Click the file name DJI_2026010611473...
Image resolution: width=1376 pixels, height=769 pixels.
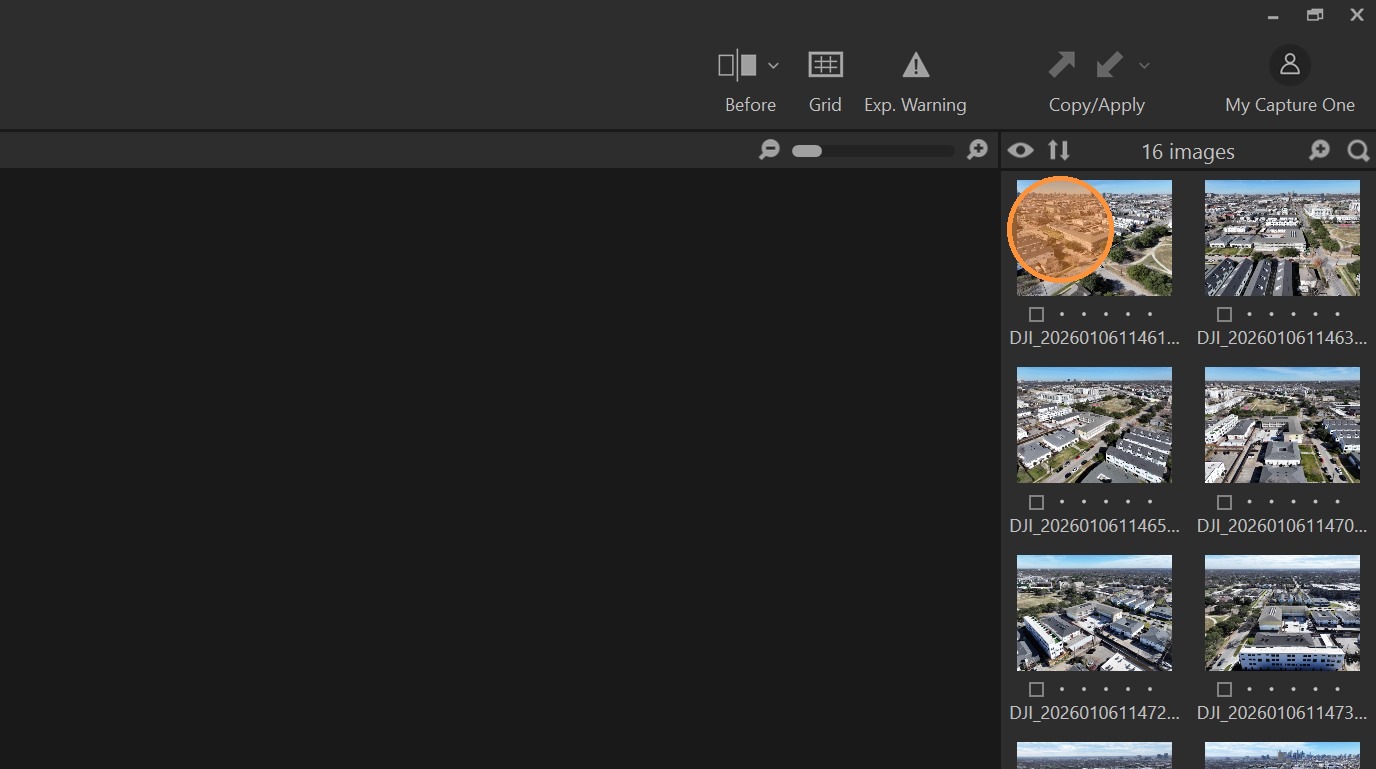pos(1282,713)
